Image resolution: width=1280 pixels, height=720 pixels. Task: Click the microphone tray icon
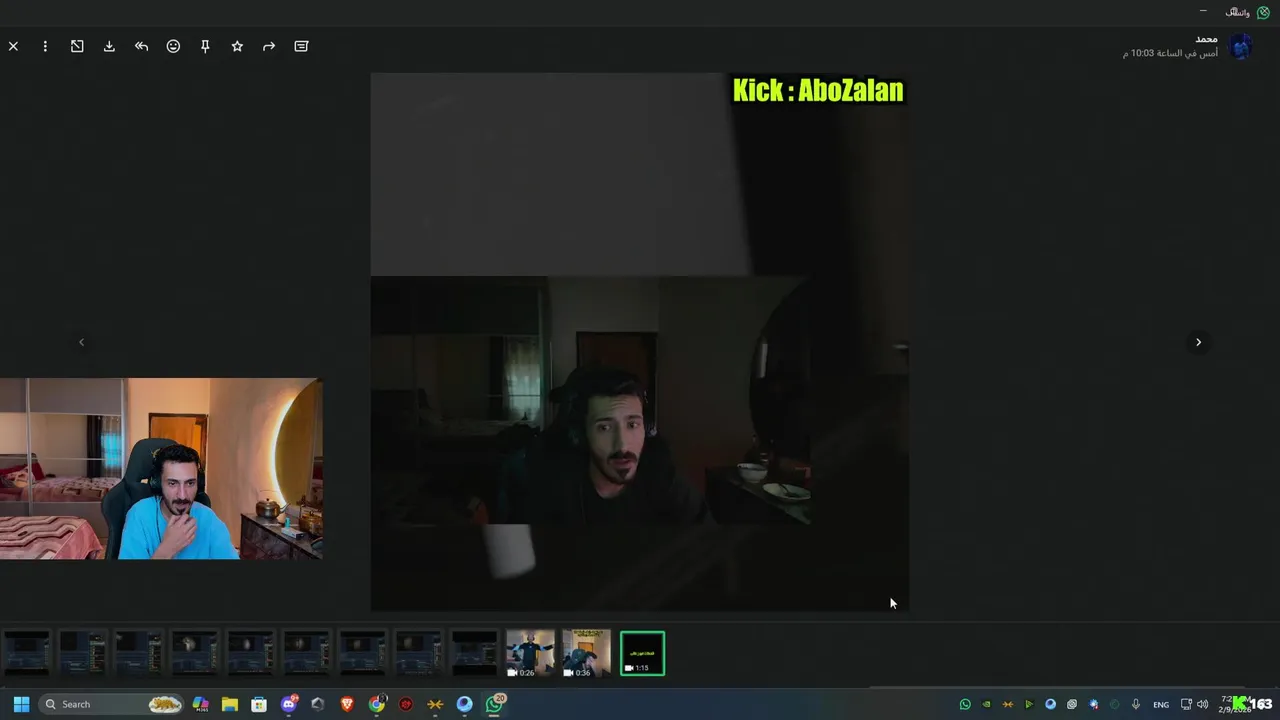coord(1135,704)
